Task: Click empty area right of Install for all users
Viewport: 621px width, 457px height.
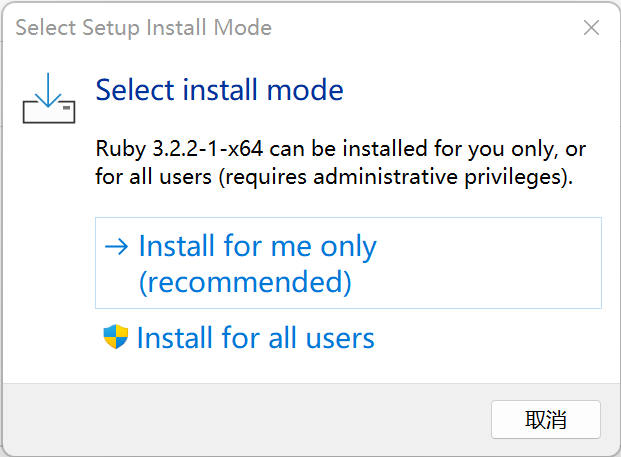Action: tap(490, 338)
